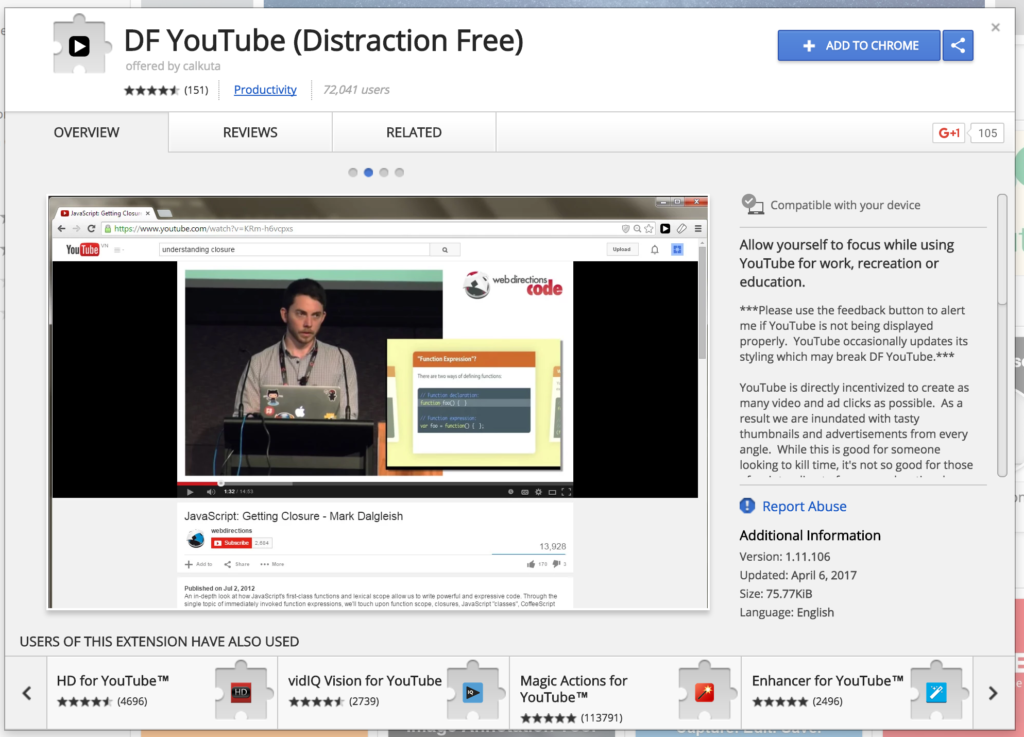Viewport: 1024px width, 737px height.
Task: Click the browser reload icon in screenshot
Action: coord(91,228)
